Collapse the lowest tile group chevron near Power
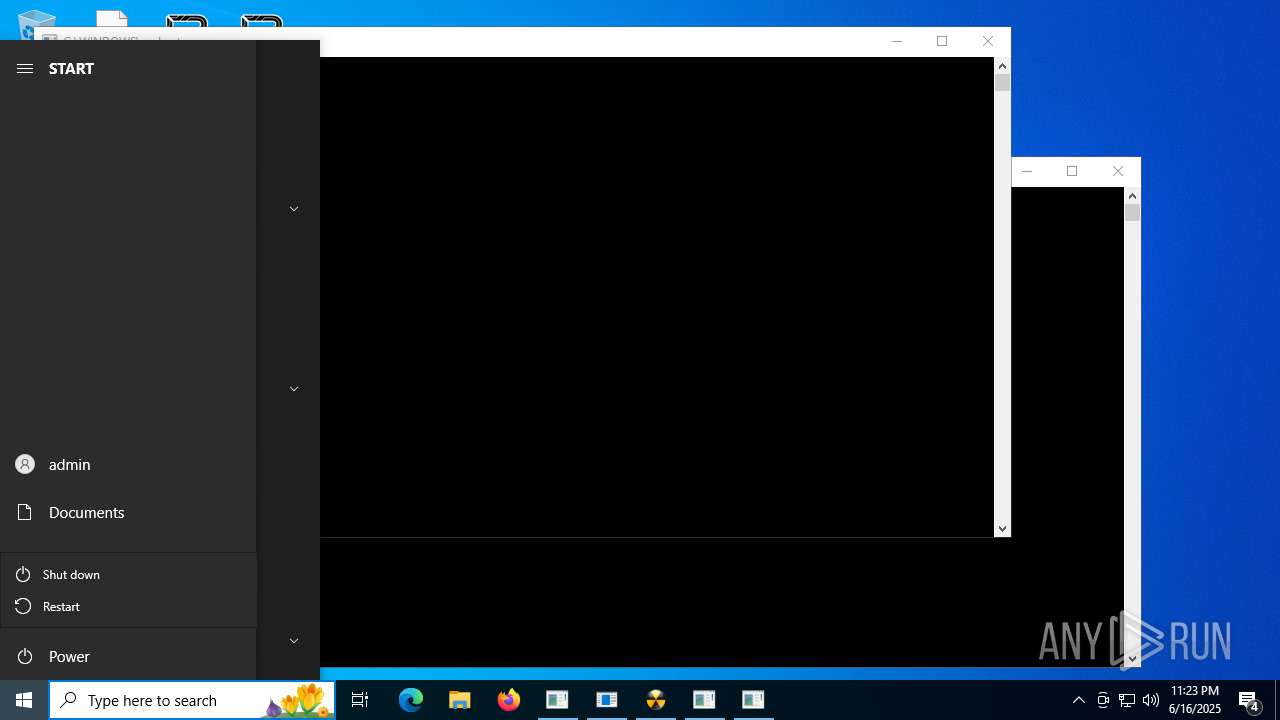The image size is (1280, 720). coord(294,641)
